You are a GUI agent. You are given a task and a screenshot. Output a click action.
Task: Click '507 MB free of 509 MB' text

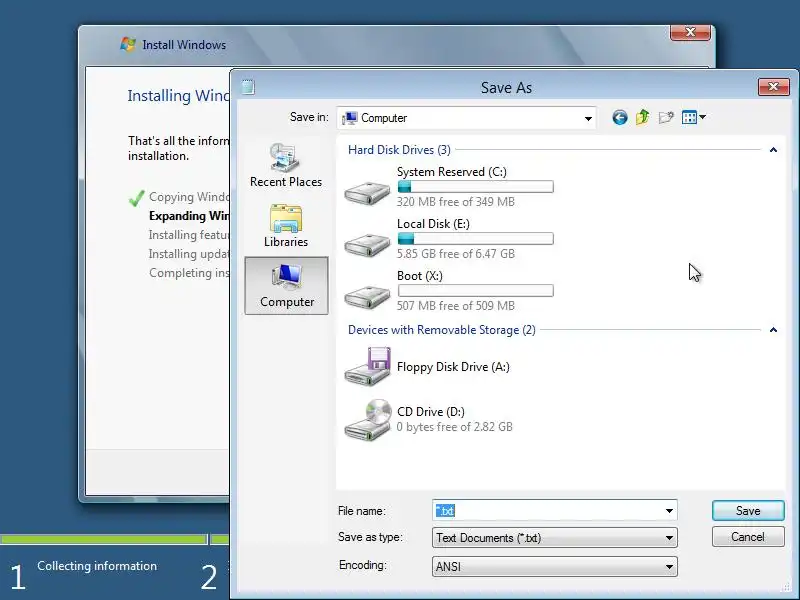coord(456,306)
